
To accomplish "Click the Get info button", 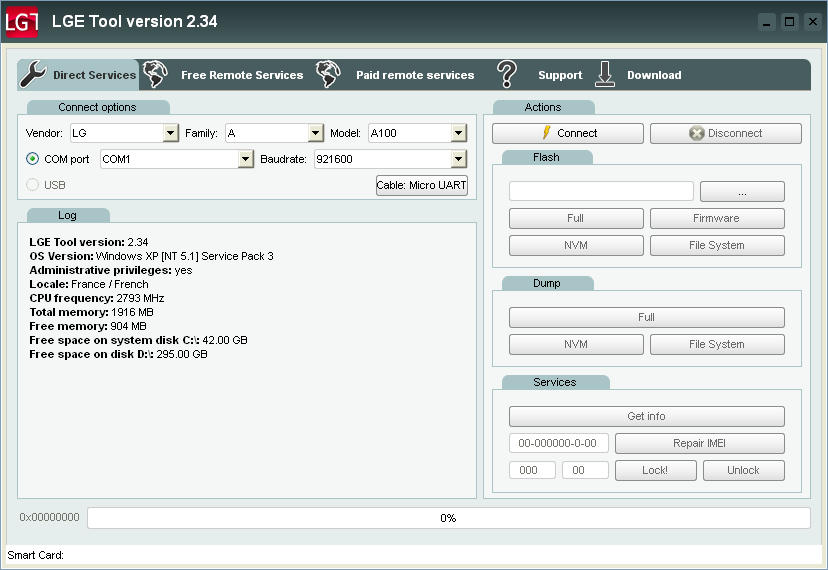I will coord(646,416).
